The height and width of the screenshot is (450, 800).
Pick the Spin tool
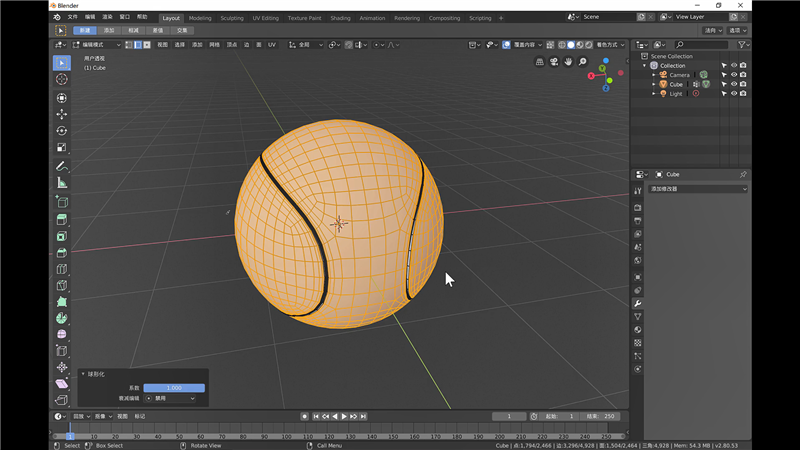point(62,318)
